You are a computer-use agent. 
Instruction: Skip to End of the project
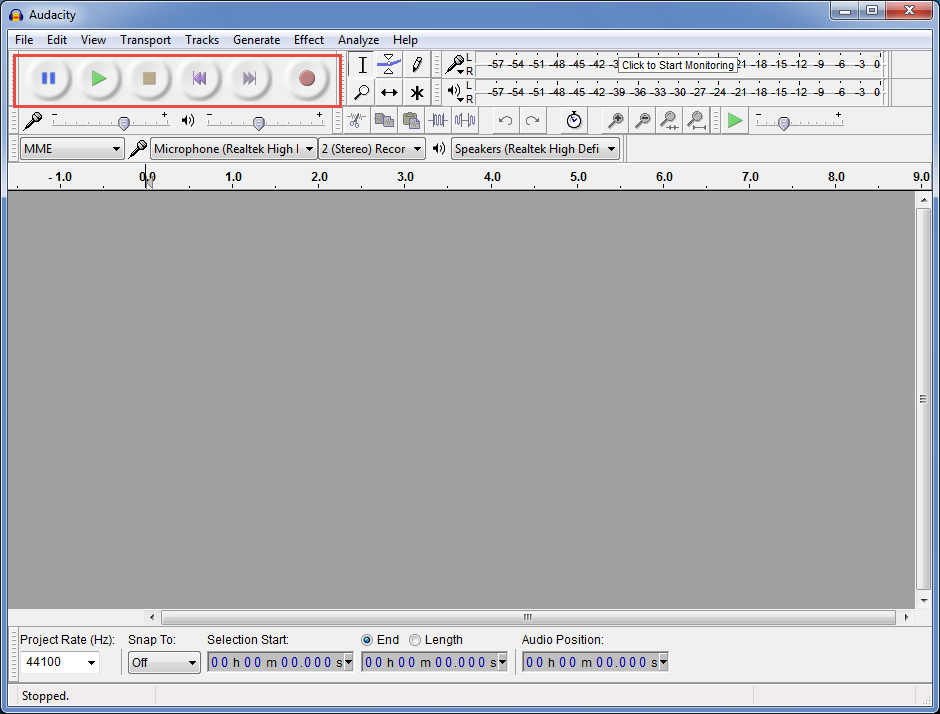(x=249, y=79)
